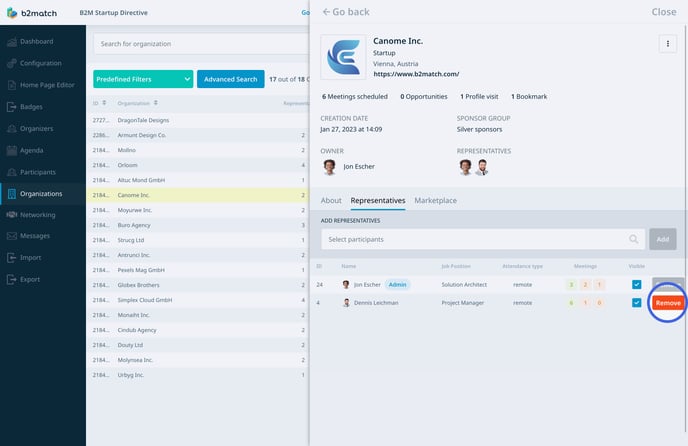Click the Go back link
Screen dimensions: 688x446
pos(346,12)
